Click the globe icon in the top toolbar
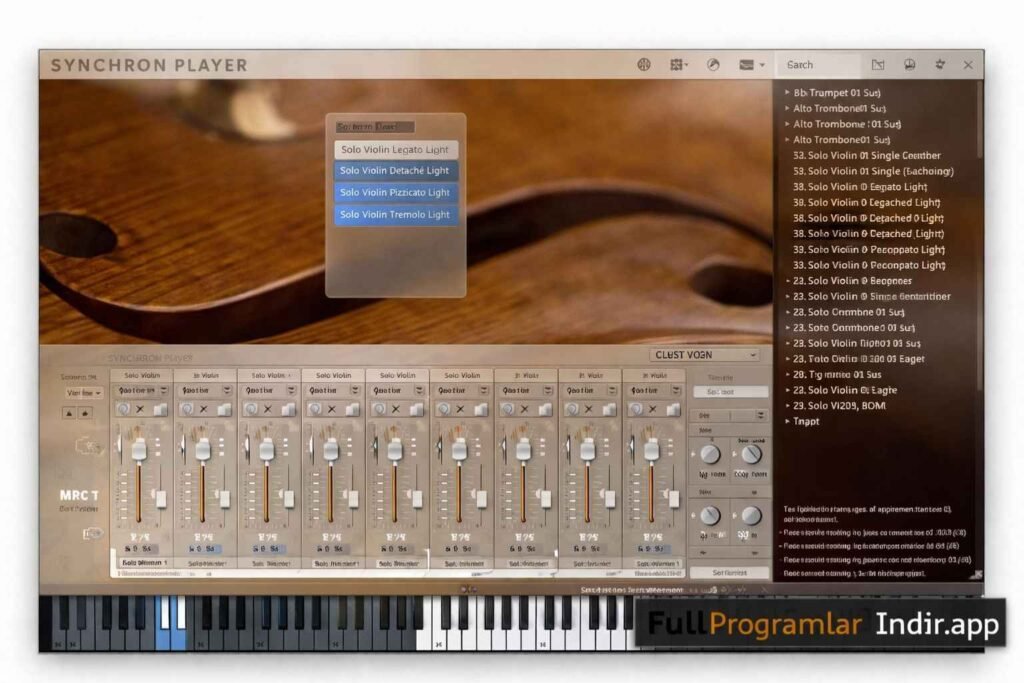 coord(644,65)
